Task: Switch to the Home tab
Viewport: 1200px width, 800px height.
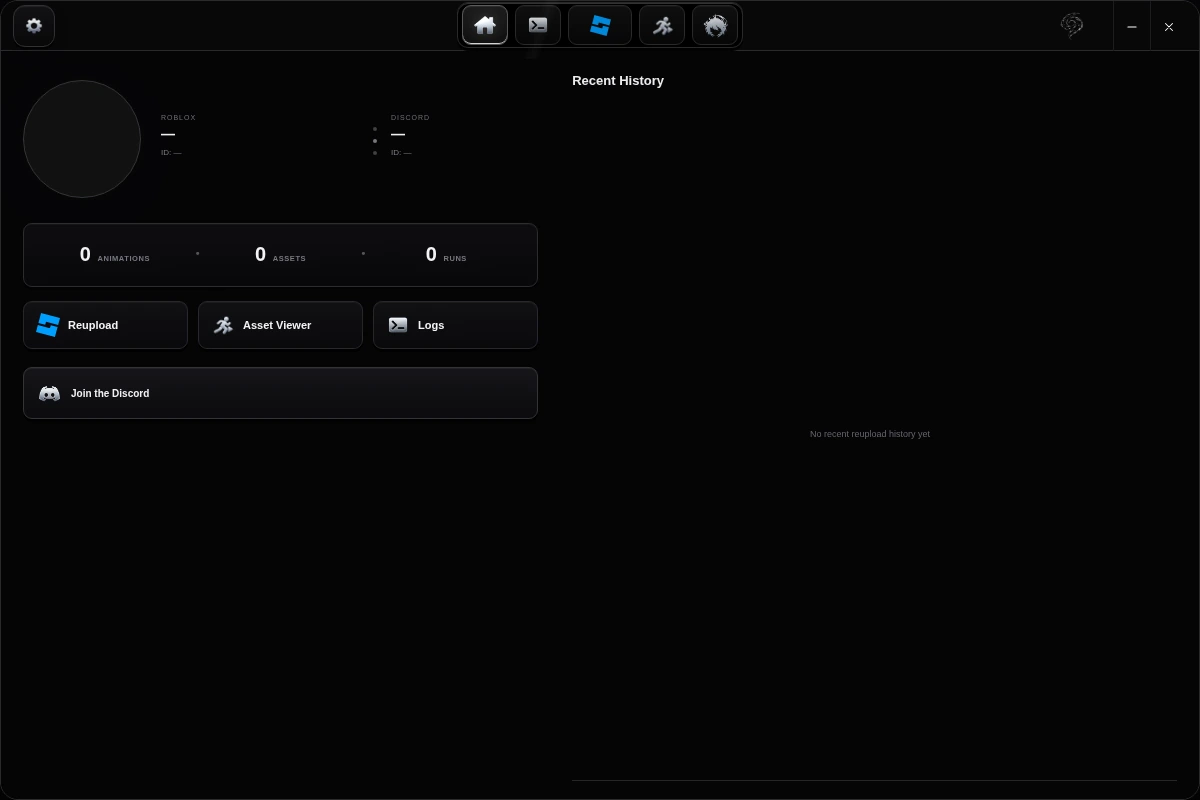Action: point(485,25)
